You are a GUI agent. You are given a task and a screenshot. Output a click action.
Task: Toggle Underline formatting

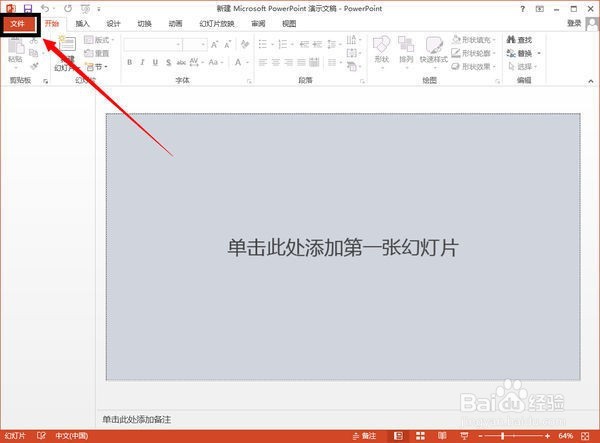point(155,62)
